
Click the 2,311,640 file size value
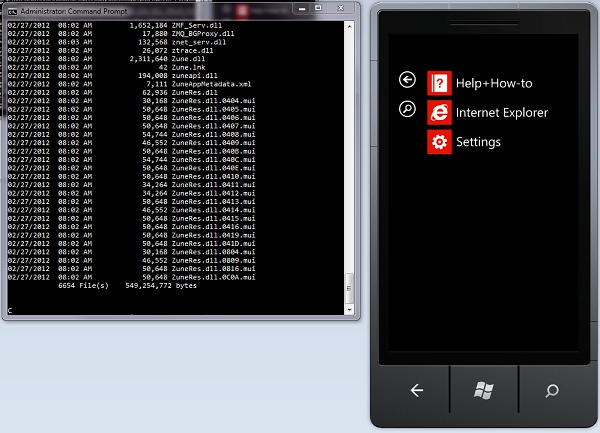(x=148, y=59)
